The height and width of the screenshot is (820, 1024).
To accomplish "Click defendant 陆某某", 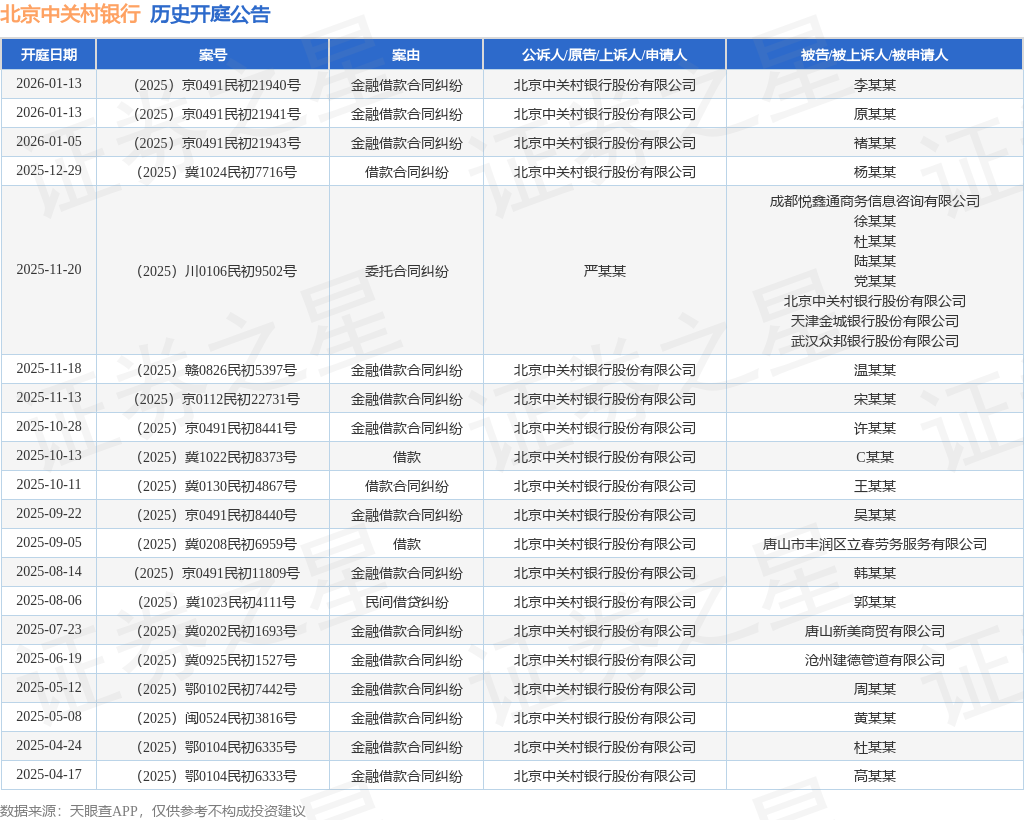I will [874, 261].
